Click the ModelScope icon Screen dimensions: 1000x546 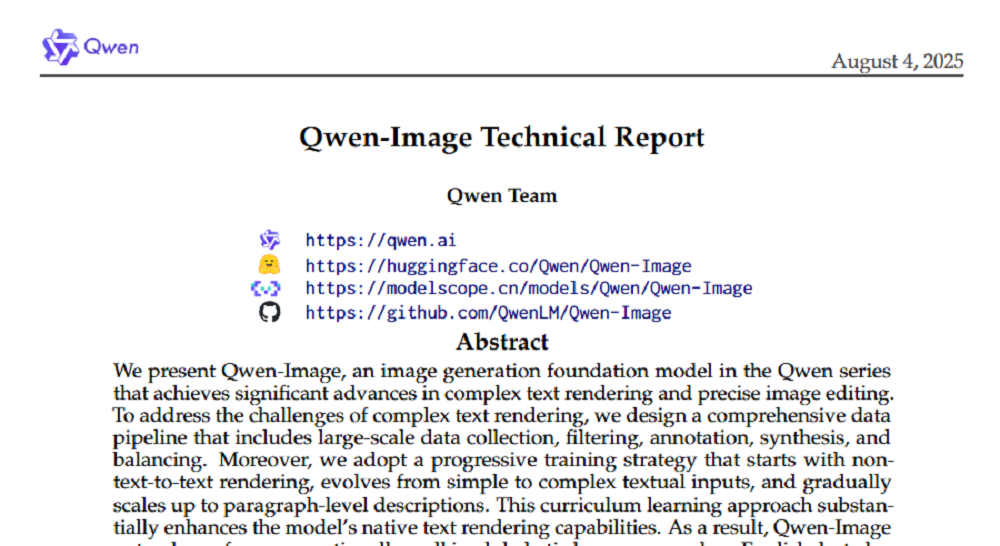click(266, 289)
